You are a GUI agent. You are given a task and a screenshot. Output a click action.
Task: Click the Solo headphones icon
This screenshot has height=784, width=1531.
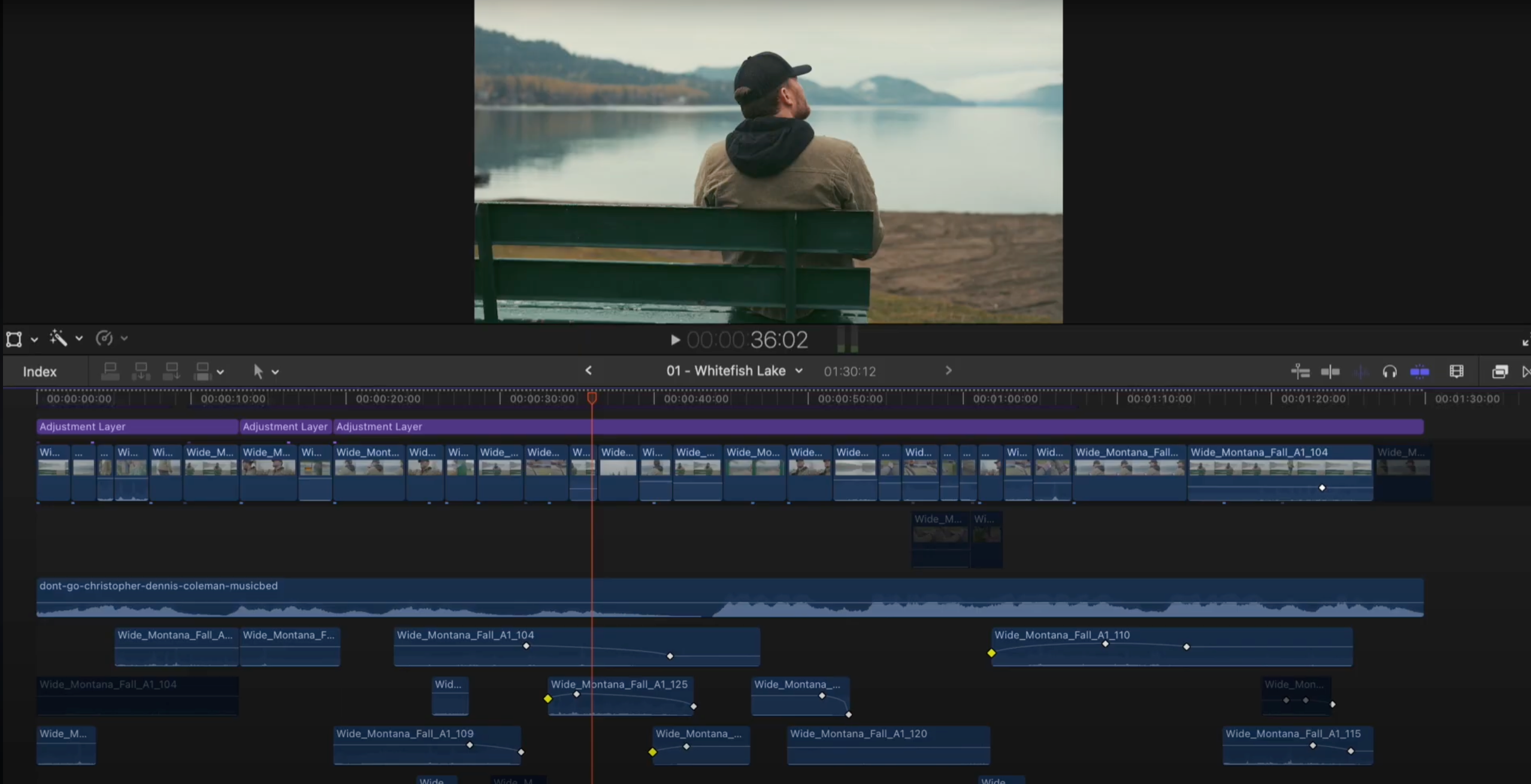pos(1390,371)
